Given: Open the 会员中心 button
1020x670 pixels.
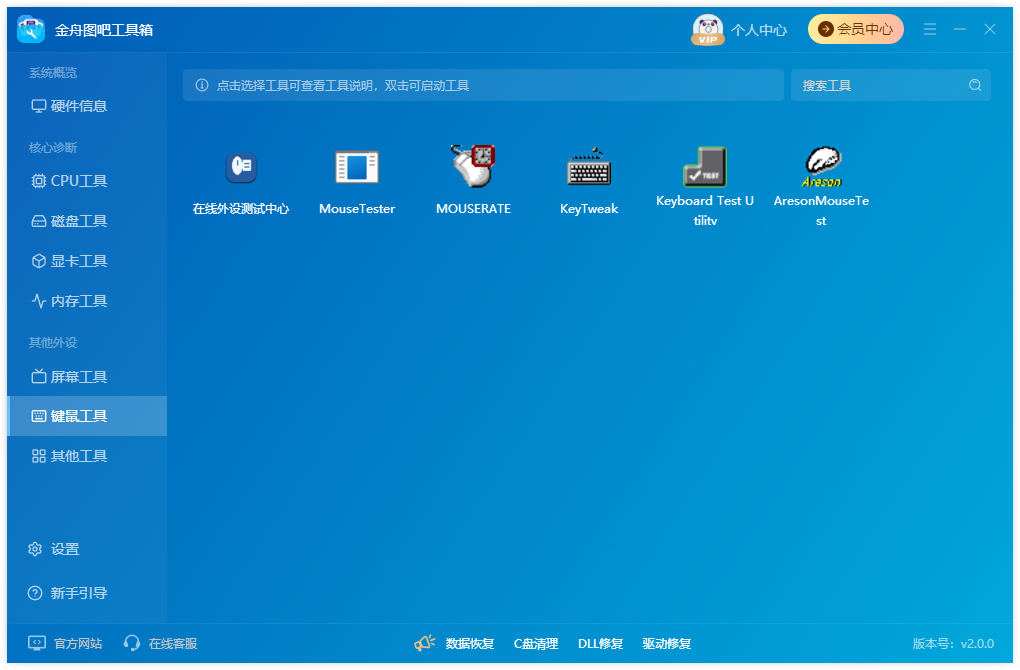Looking at the screenshot, I should (855, 29).
